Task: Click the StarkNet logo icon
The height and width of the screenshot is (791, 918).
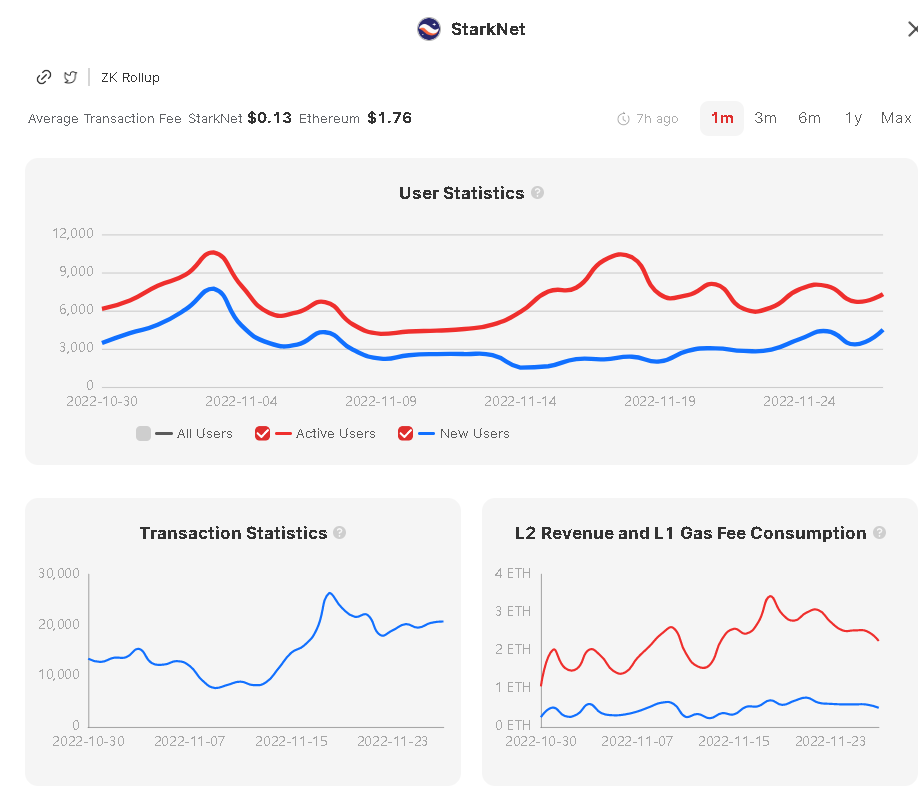Action: tap(429, 29)
